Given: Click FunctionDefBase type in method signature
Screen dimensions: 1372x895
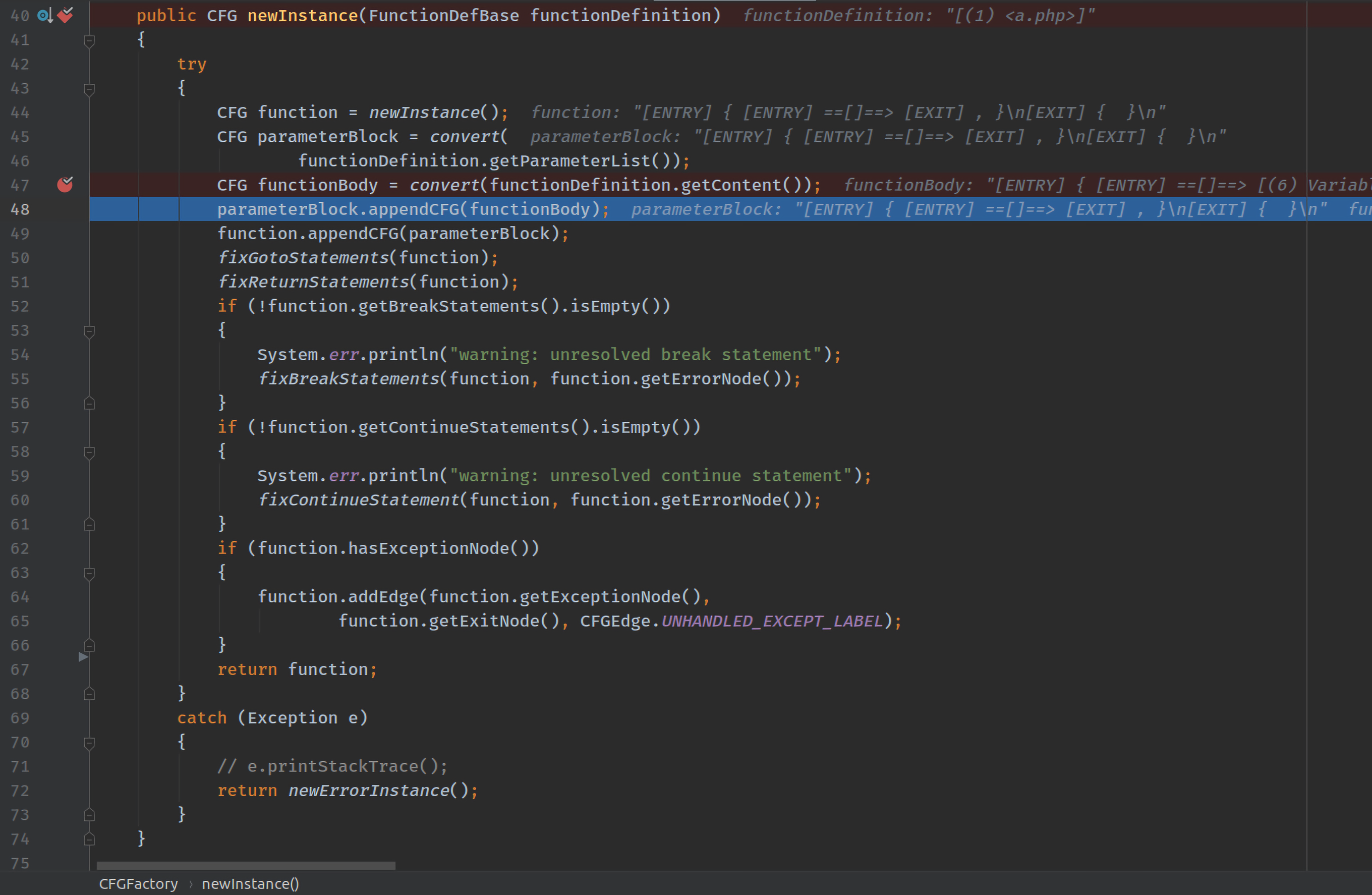Looking at the screenshot, I should 444,16.
